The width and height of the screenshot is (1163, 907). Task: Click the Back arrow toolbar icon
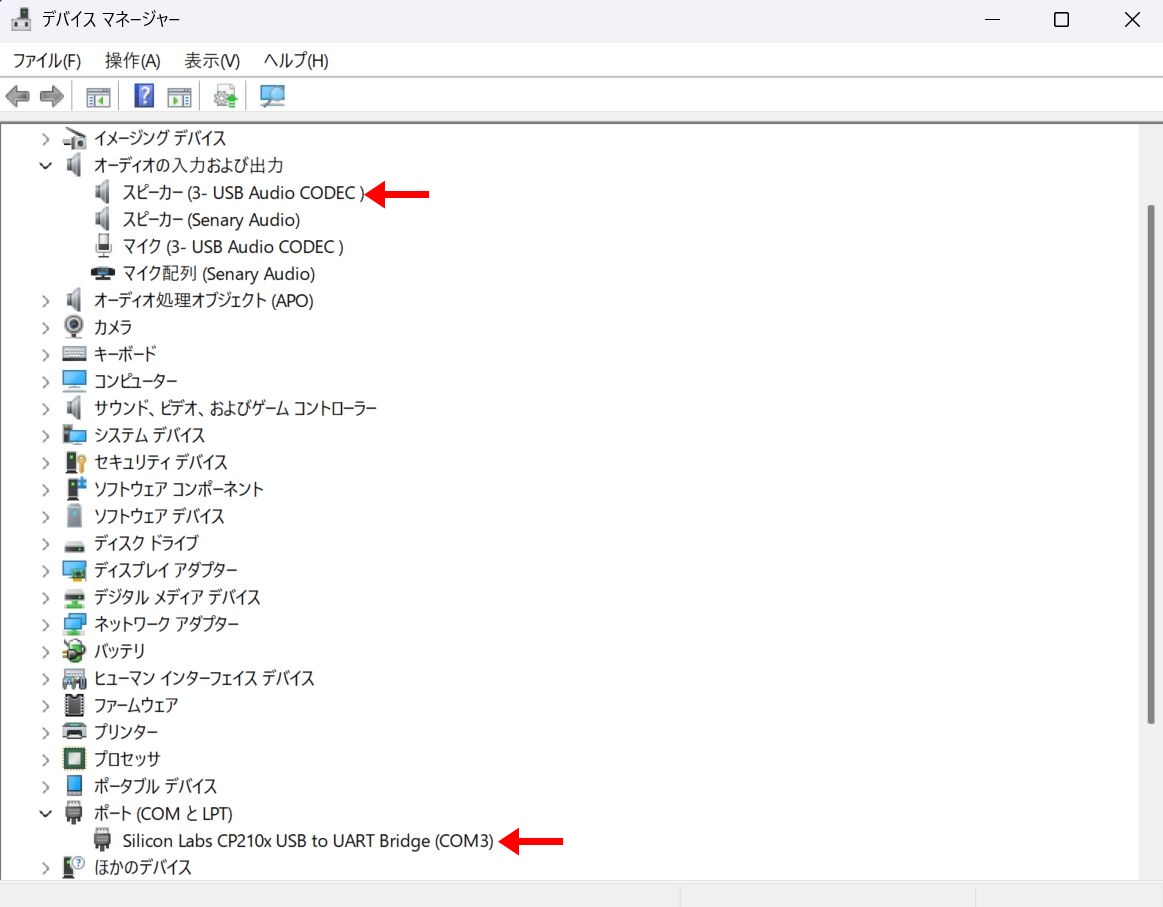[x=18, y=97]
